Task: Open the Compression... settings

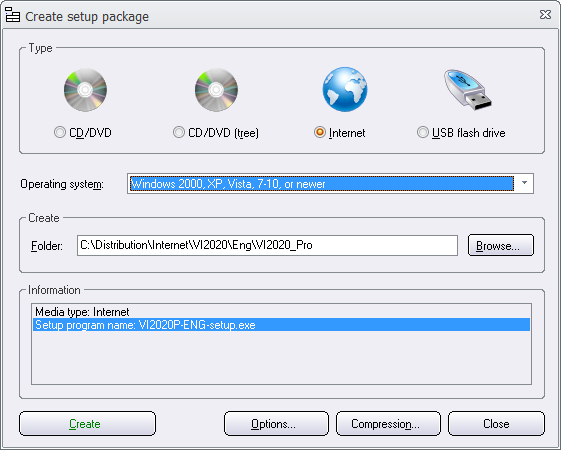Action: [x=388, y=424]
